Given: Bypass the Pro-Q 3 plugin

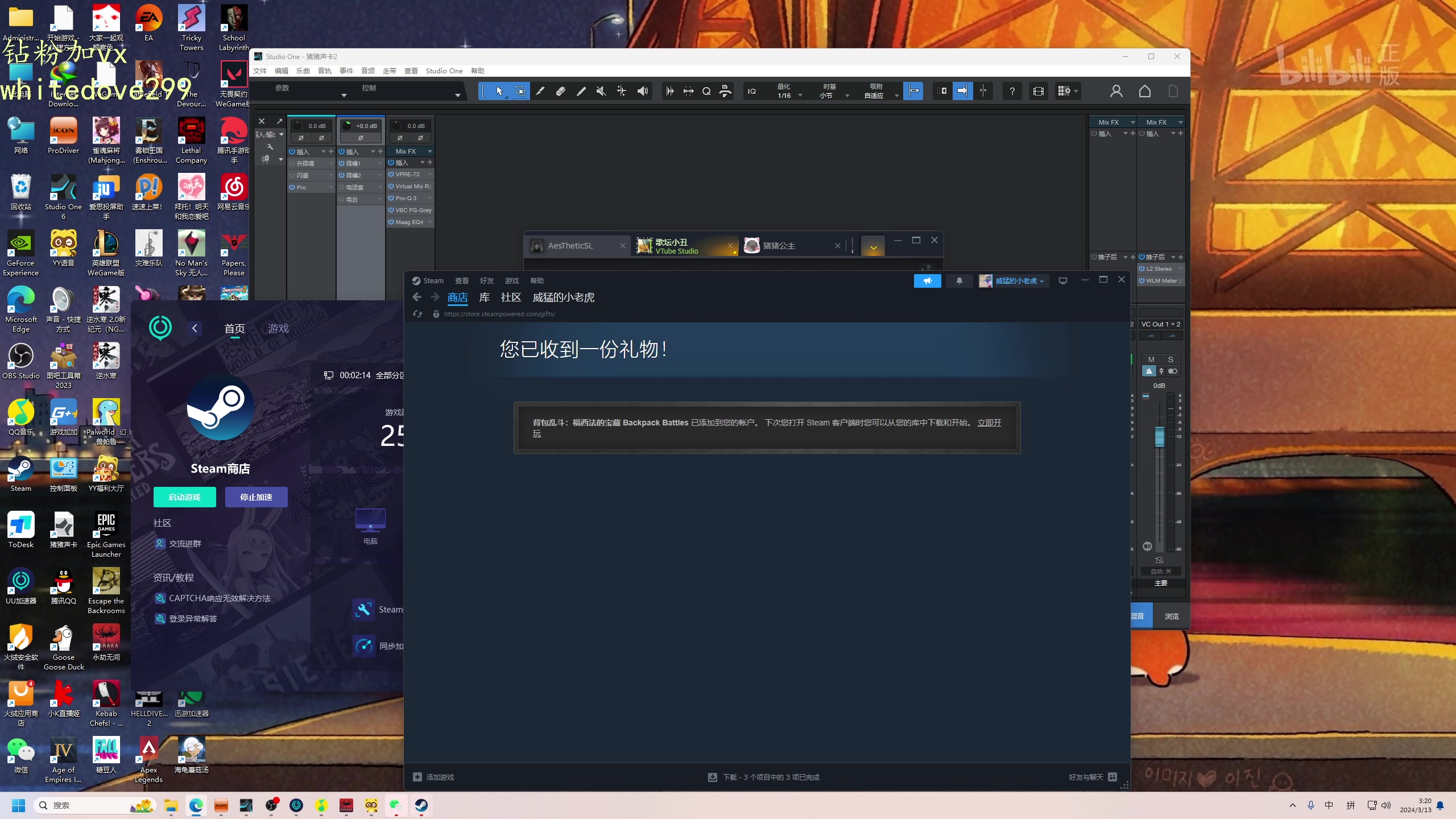Looking at the screenshot, I should click(391, 198).
